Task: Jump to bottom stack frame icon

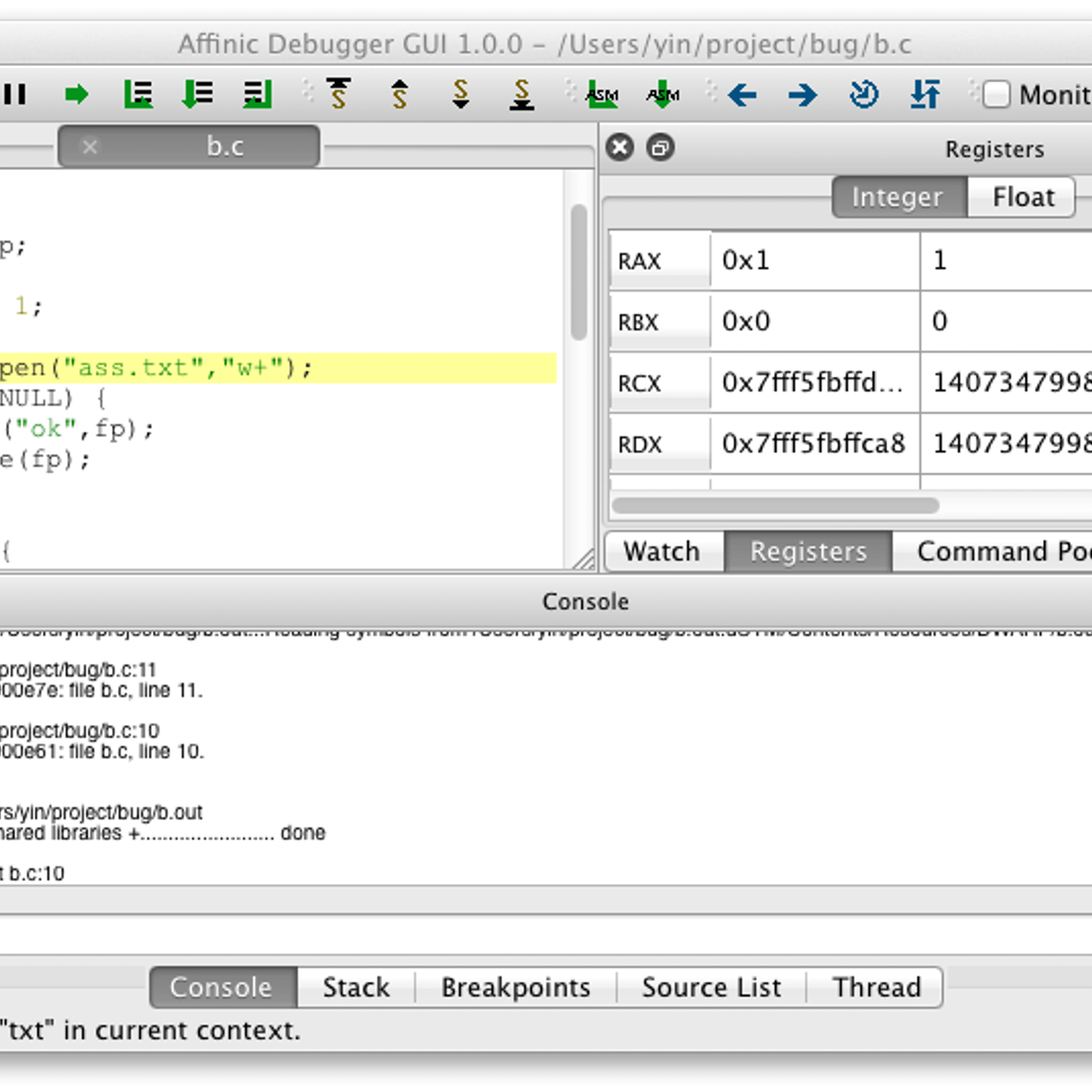Action: tap(522, 94)
